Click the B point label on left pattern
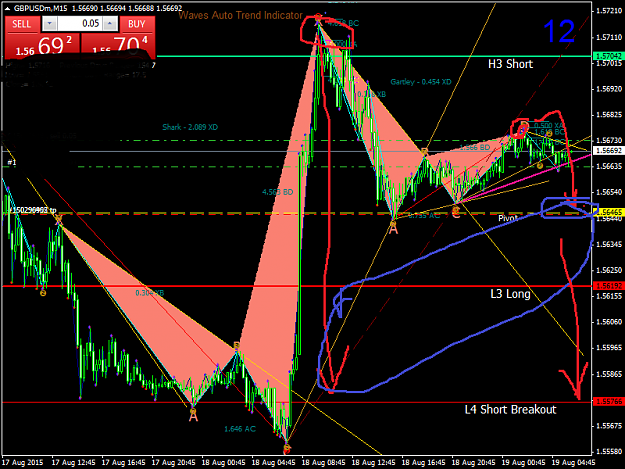 236,345
